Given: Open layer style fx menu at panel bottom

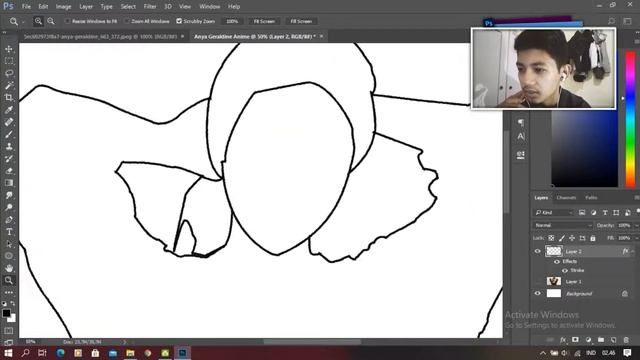Looking at the screenshot, I should tap(563, 340).
